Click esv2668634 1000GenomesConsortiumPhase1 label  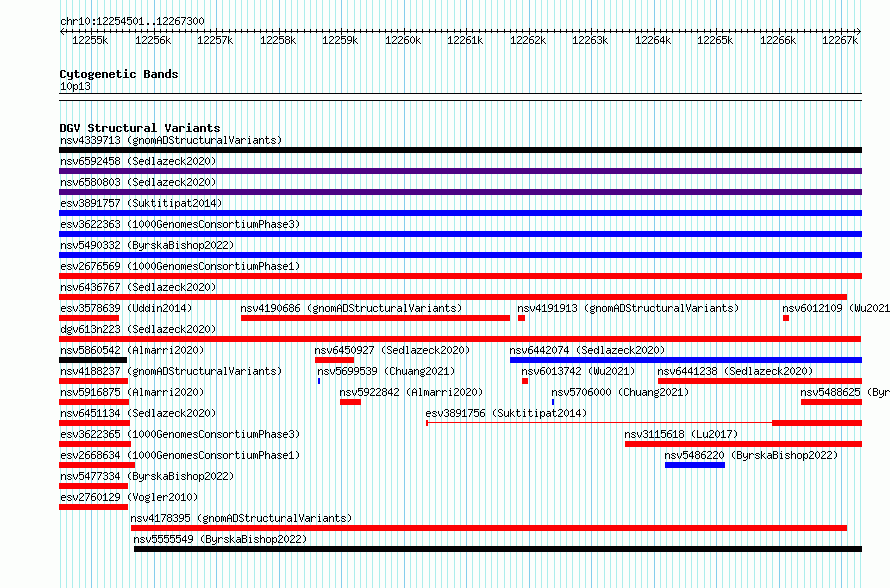pos(180,455)
